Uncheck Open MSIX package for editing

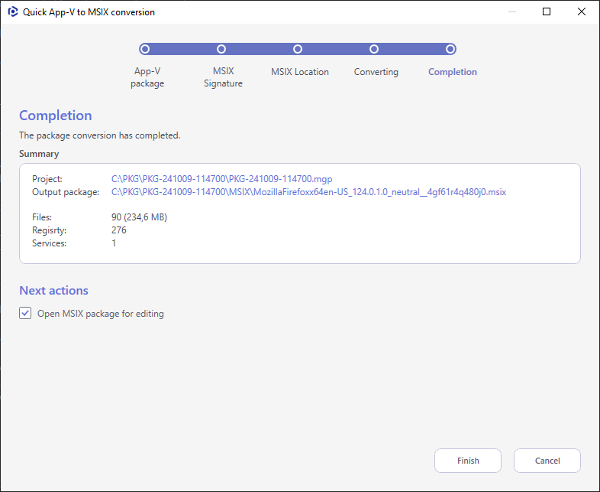(25, 313)
